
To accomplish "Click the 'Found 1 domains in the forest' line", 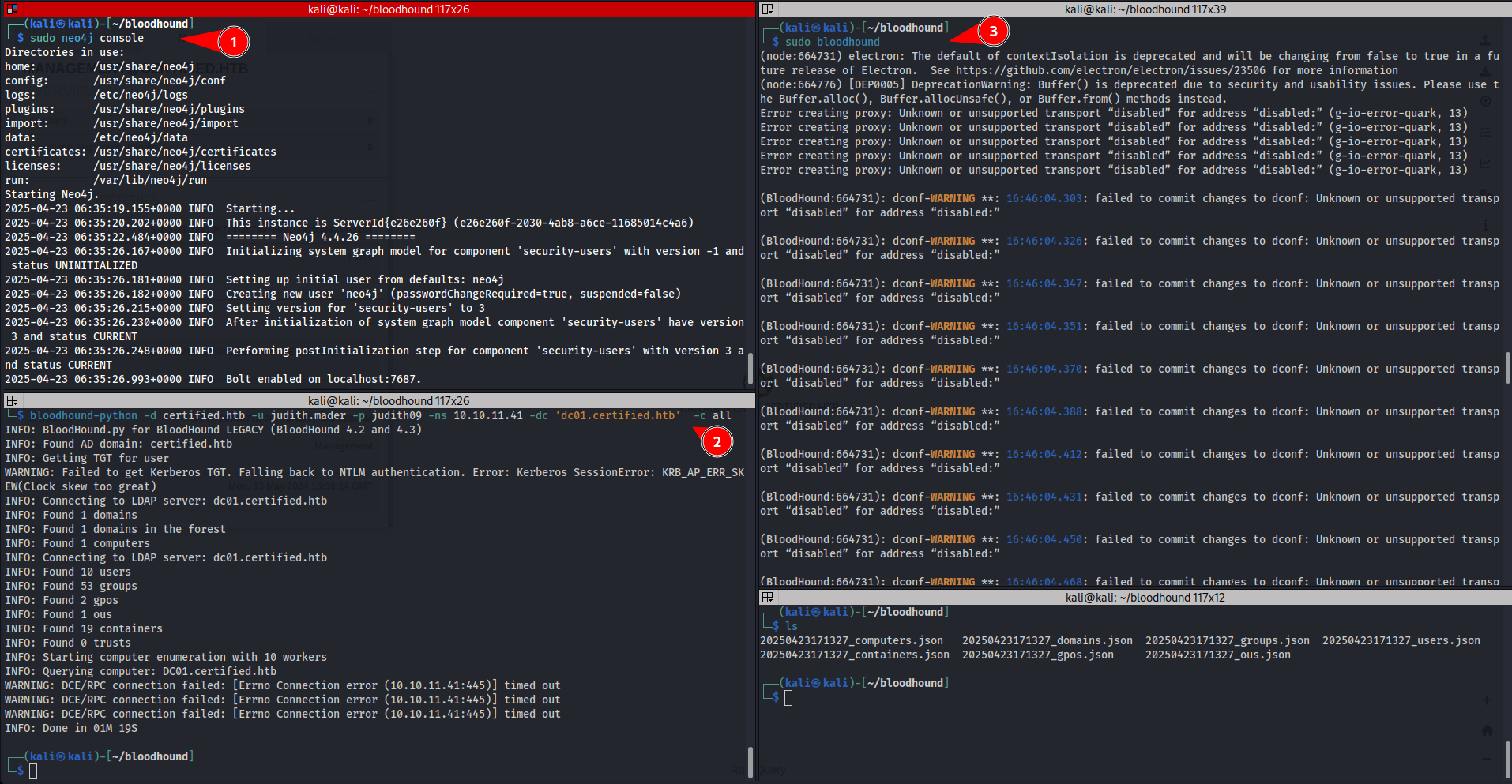I will pyautogui.click(x=115, y=529).
